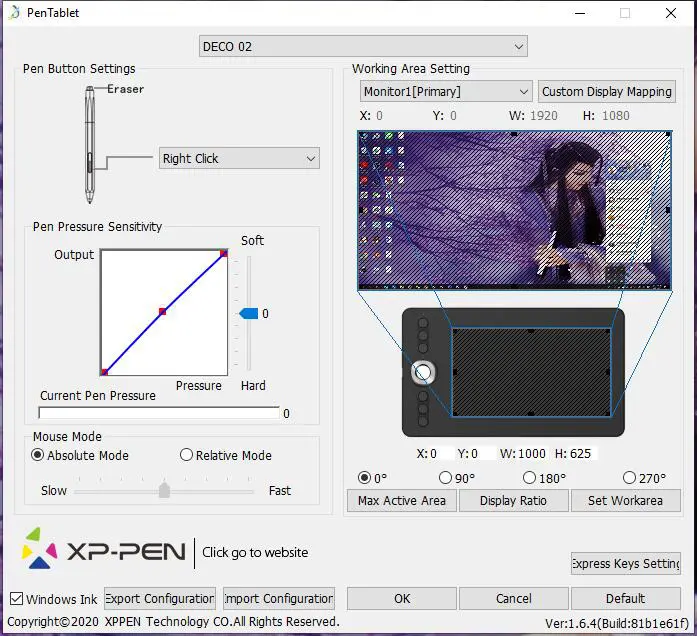Expand the Right Click pen button dropdown
Screen dimensions: 697x636
(x=239, y=158)
